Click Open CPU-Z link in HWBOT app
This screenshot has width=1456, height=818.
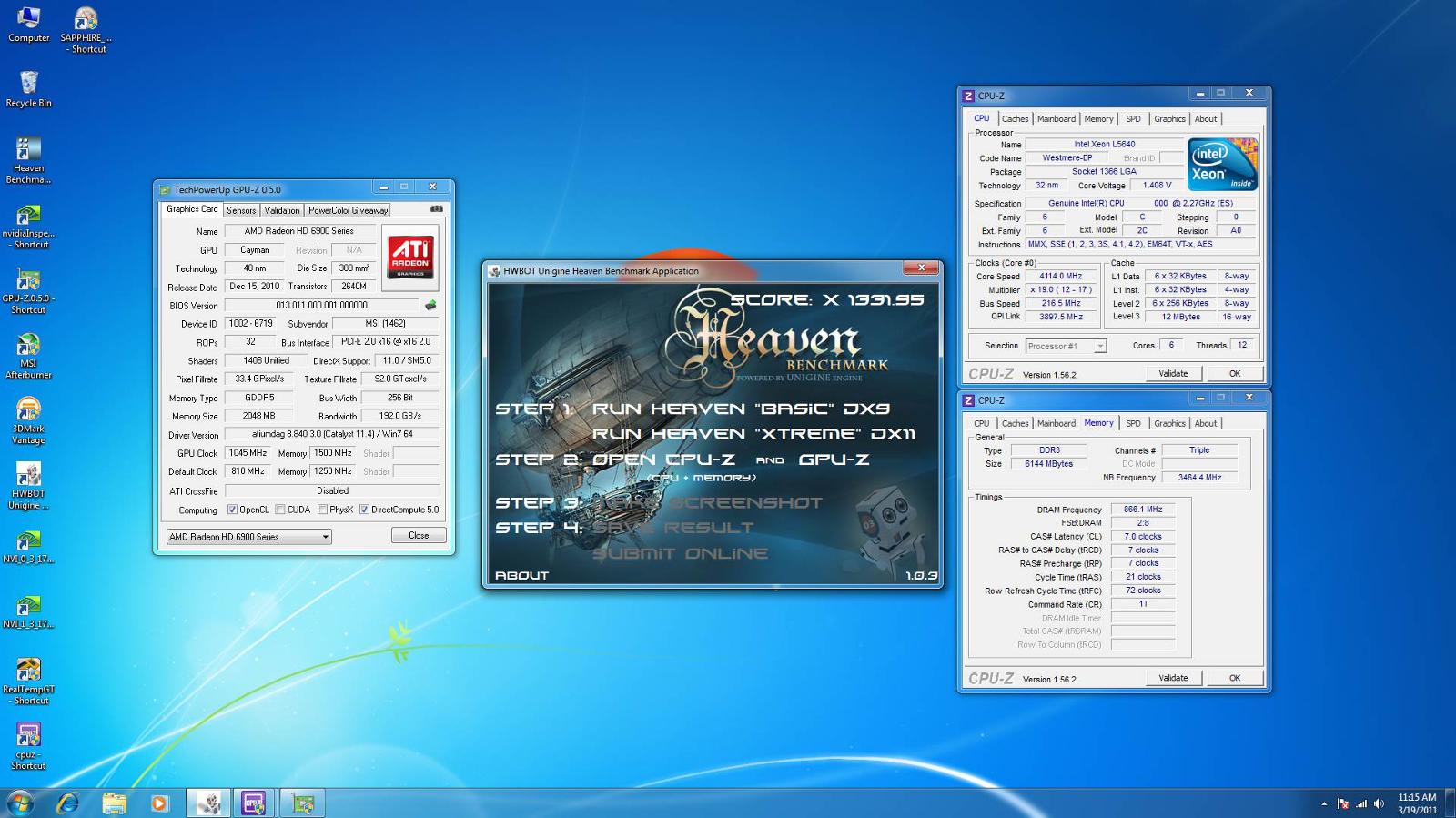663,459
